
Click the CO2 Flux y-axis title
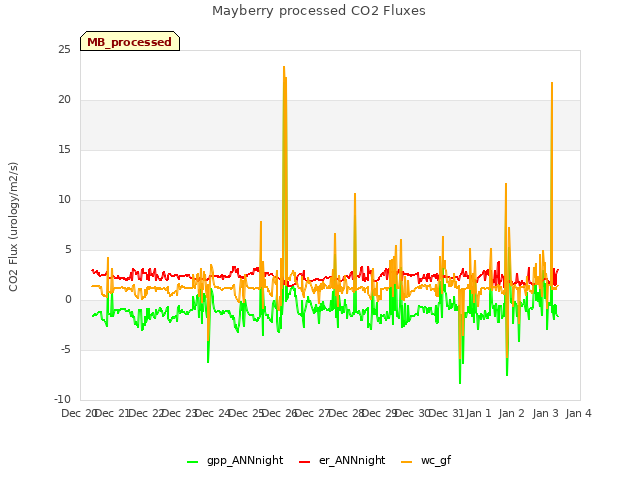tap(13, 227)
